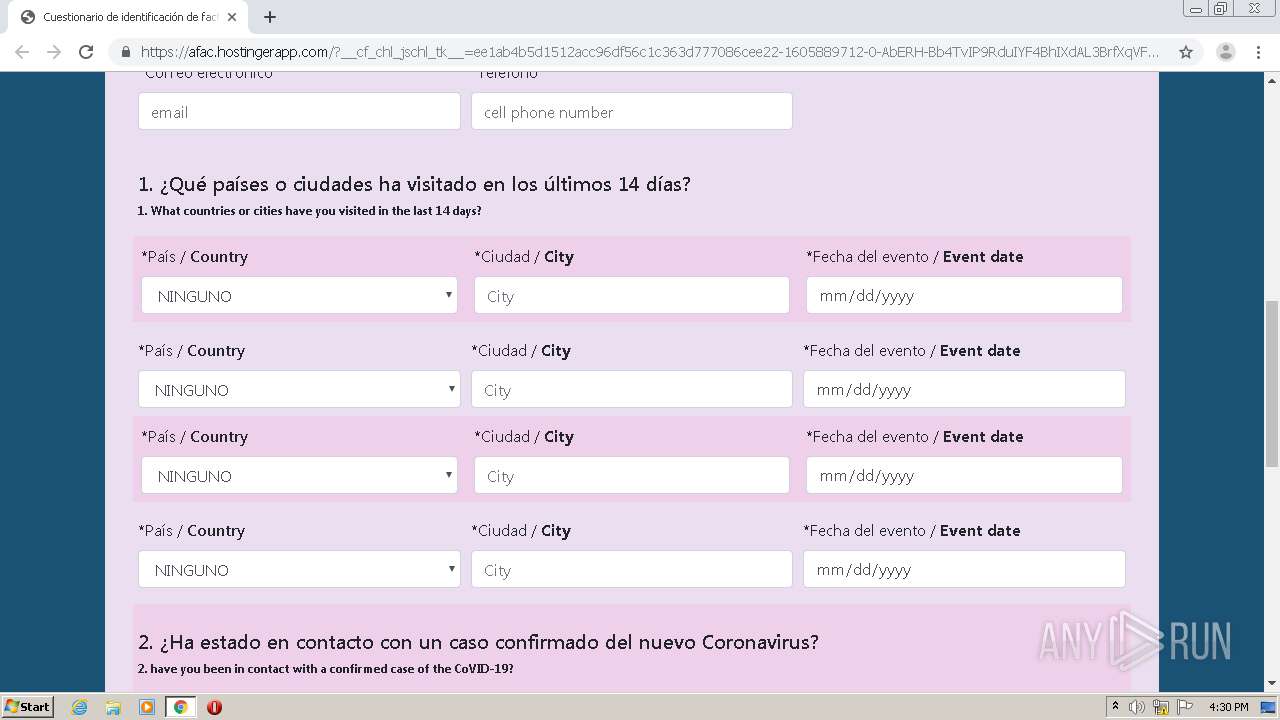Click the cell phone number field
This screenshot has width=1280, height=720.
point(632,111)
